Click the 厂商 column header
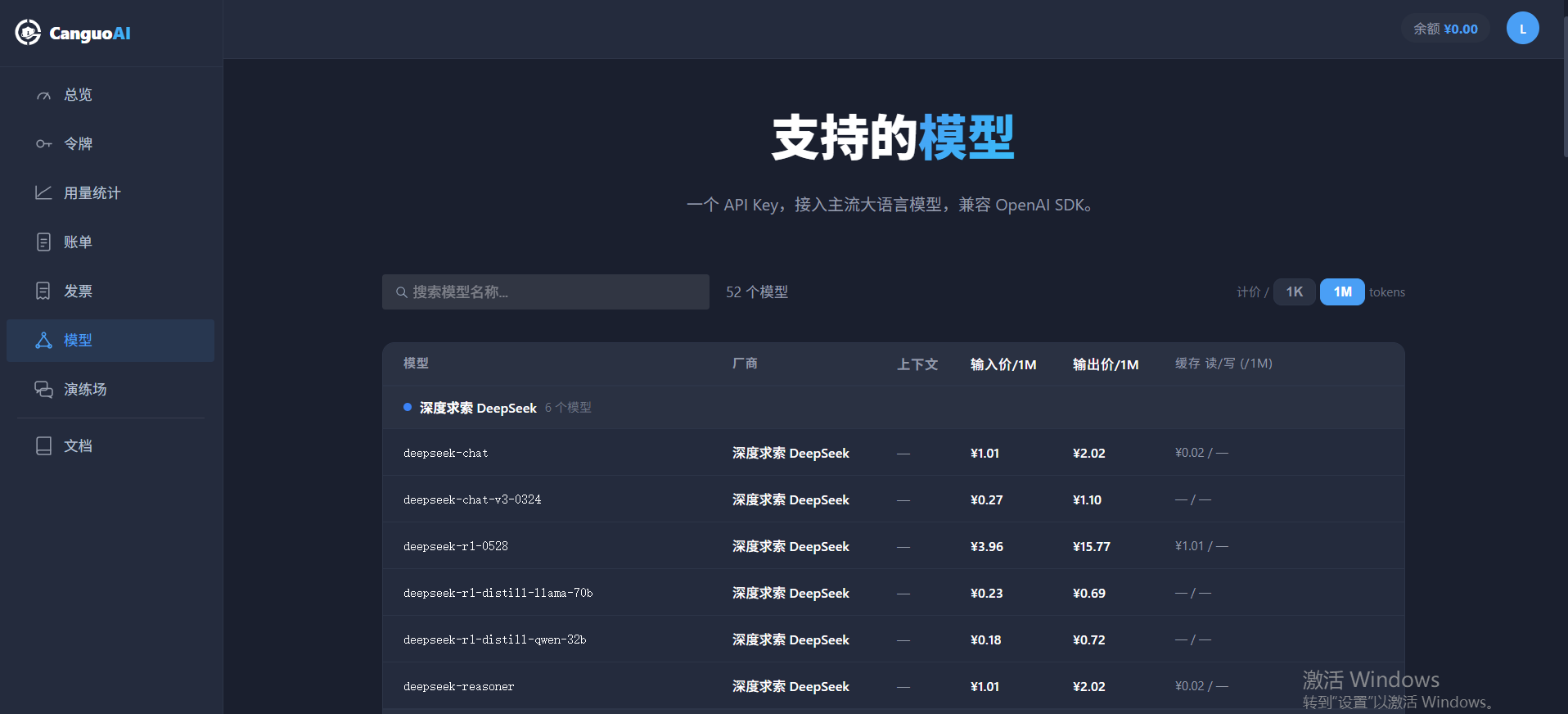Image resolution: width=1568 pixels, height=714 pixels. pyautogui.click(x=745, y=364)
